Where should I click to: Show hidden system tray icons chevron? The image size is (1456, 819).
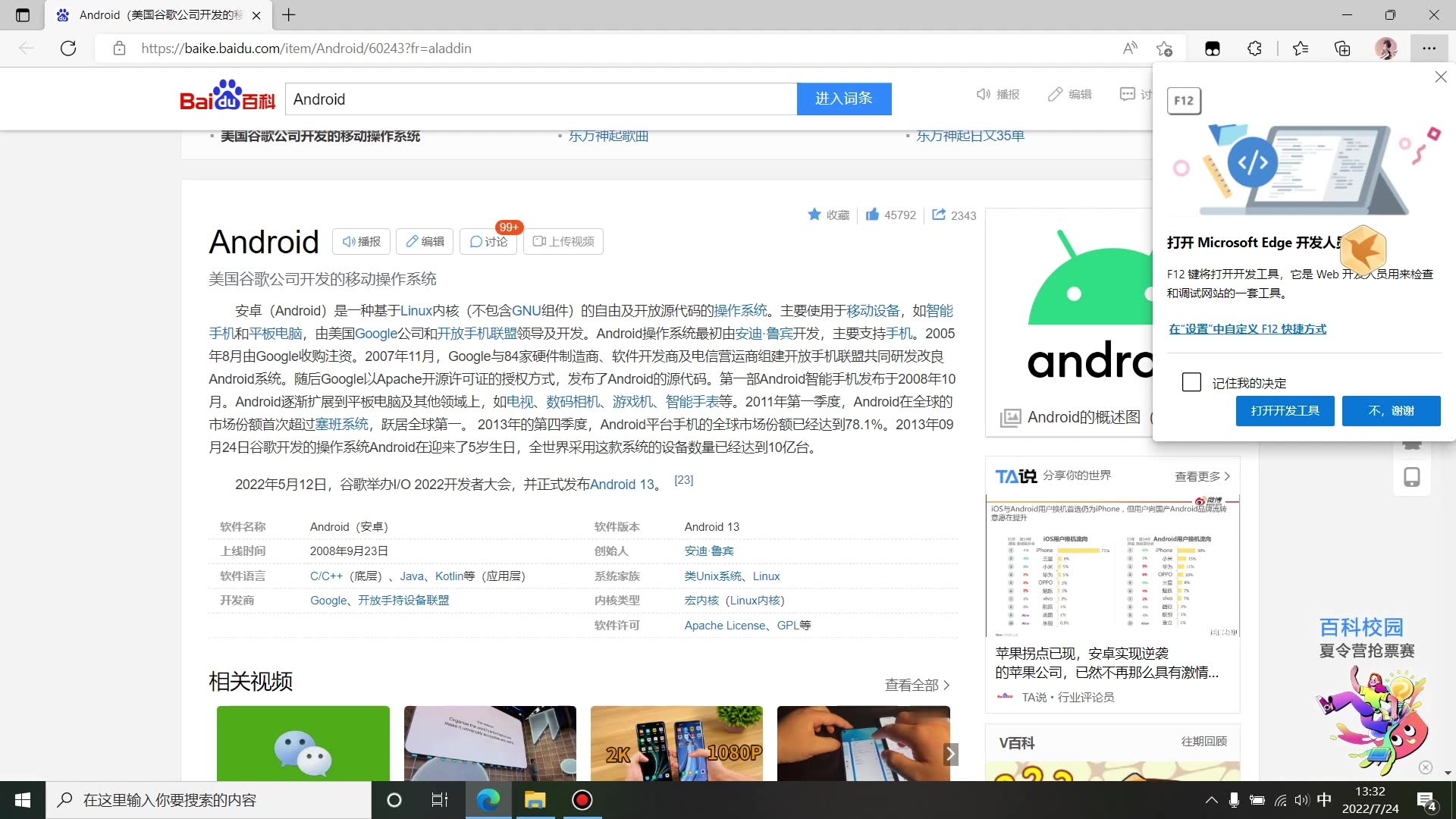(1212, 800)
